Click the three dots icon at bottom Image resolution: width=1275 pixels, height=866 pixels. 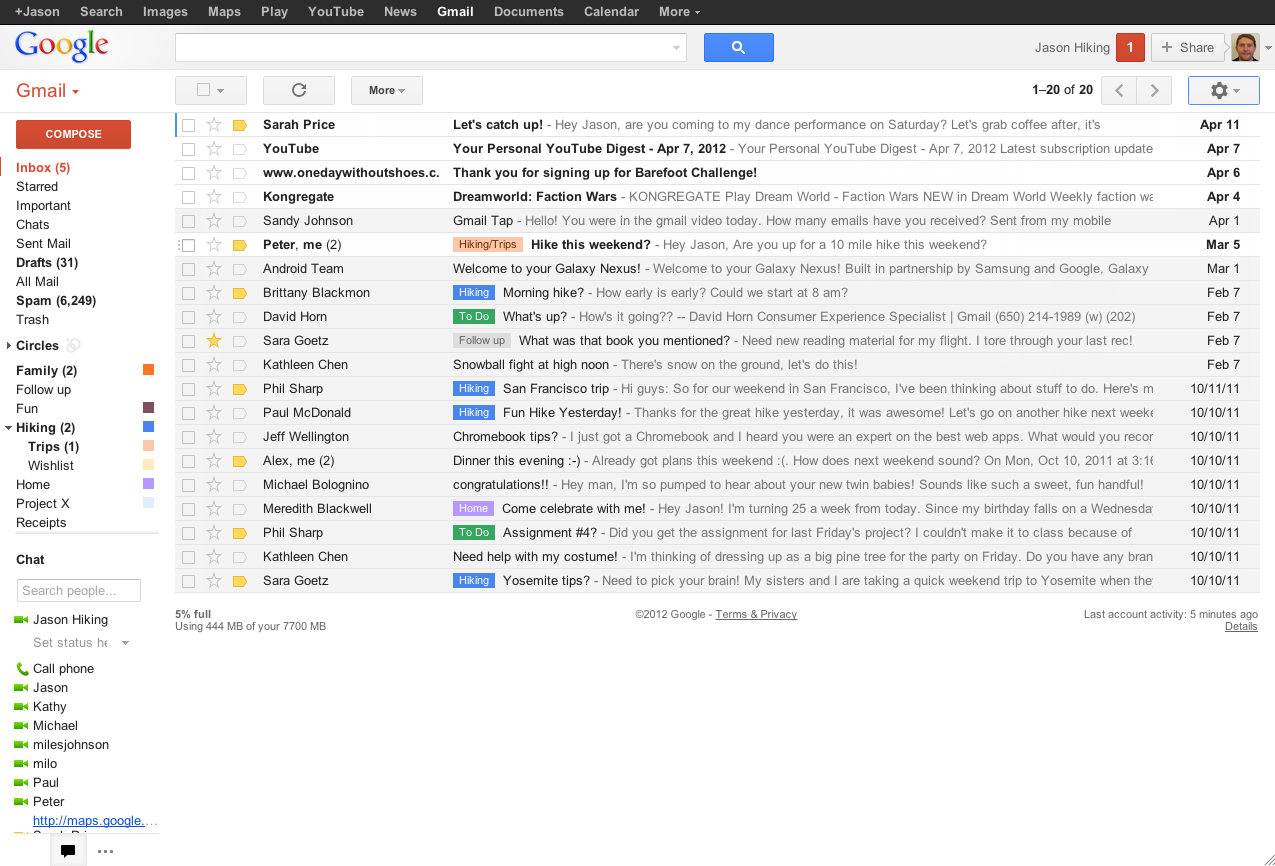105,851
